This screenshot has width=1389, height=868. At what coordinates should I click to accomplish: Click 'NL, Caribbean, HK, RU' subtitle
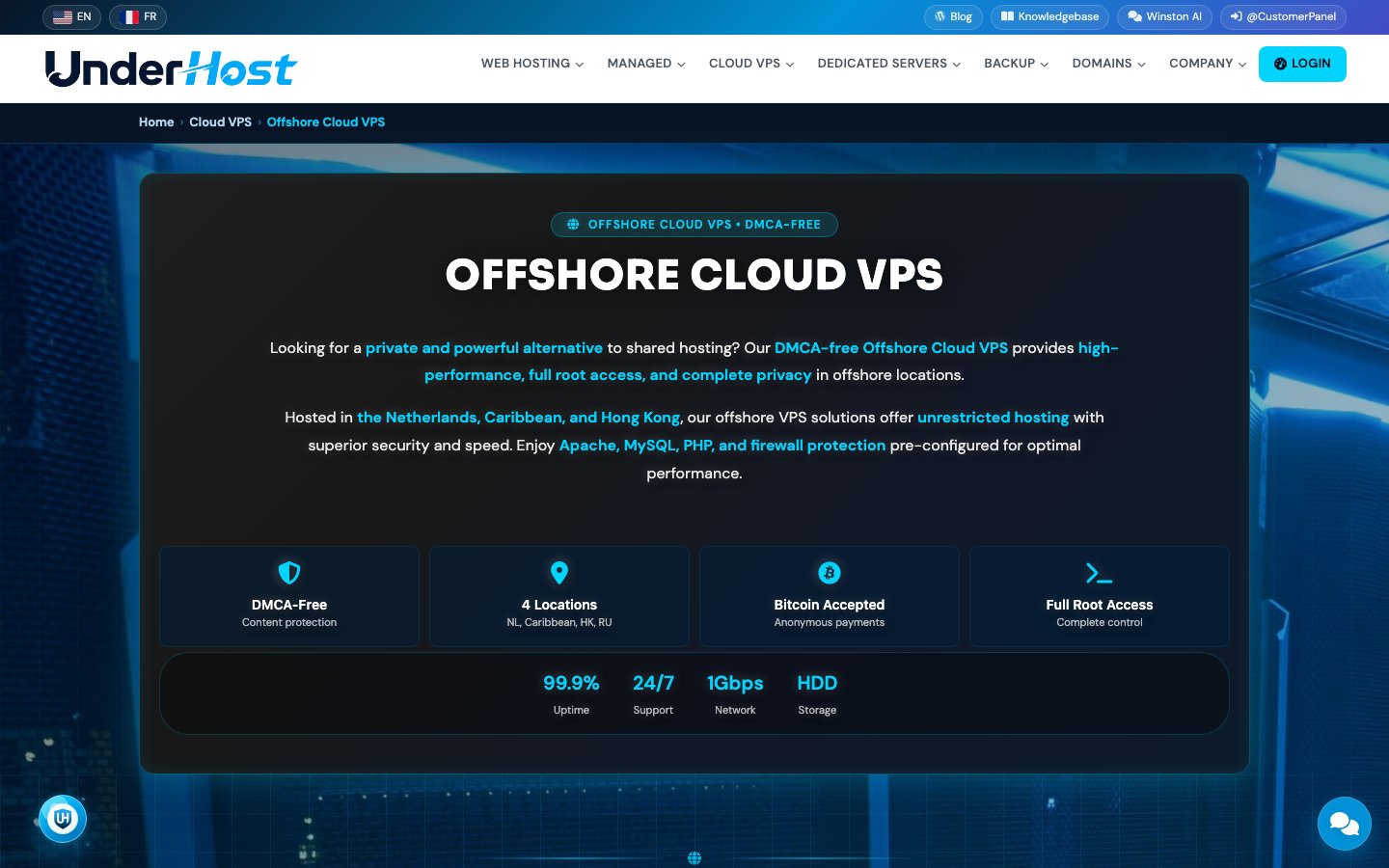click(x=559, y=623)
